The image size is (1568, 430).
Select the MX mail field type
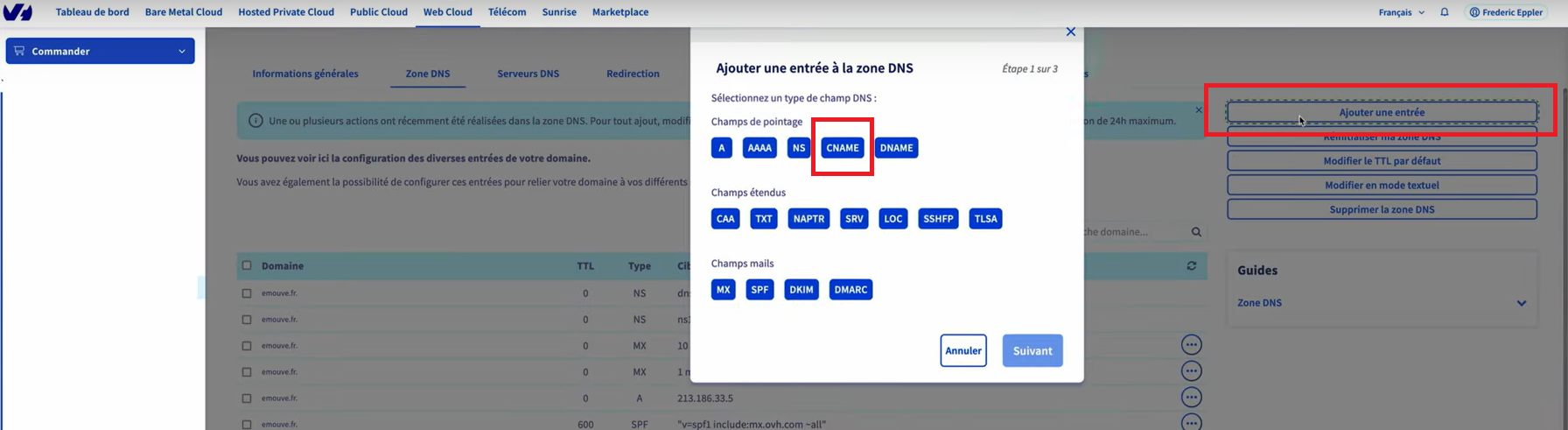tap(724, 290)
